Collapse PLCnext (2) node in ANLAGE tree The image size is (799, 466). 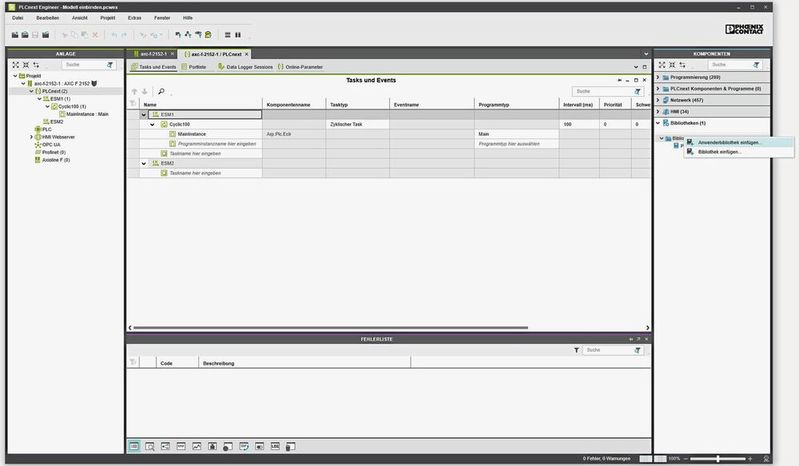pyautogui.click(x=32, y=91)
